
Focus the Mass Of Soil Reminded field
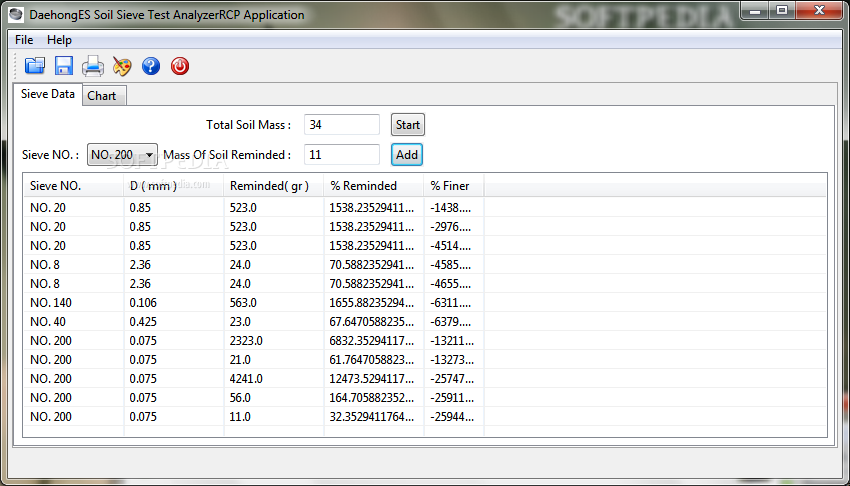point(342,154)
